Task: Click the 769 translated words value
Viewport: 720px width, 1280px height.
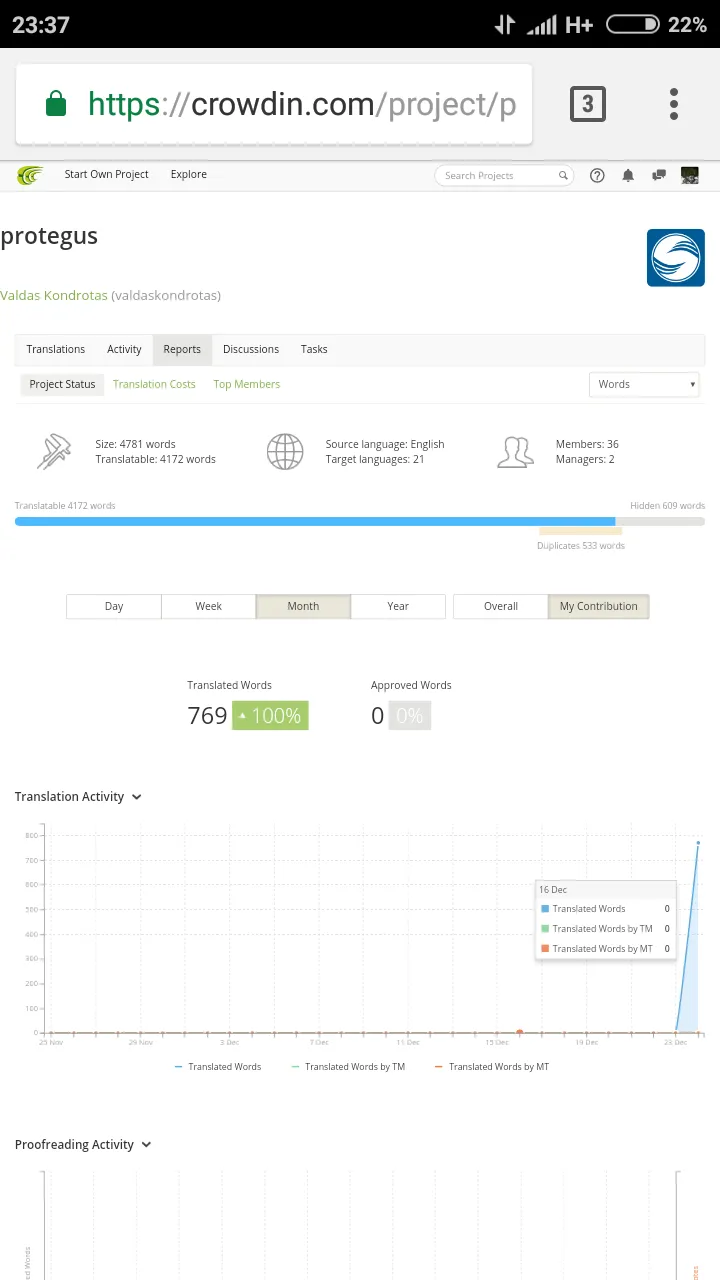Action: pyautogui.click(x=207, y=716)
